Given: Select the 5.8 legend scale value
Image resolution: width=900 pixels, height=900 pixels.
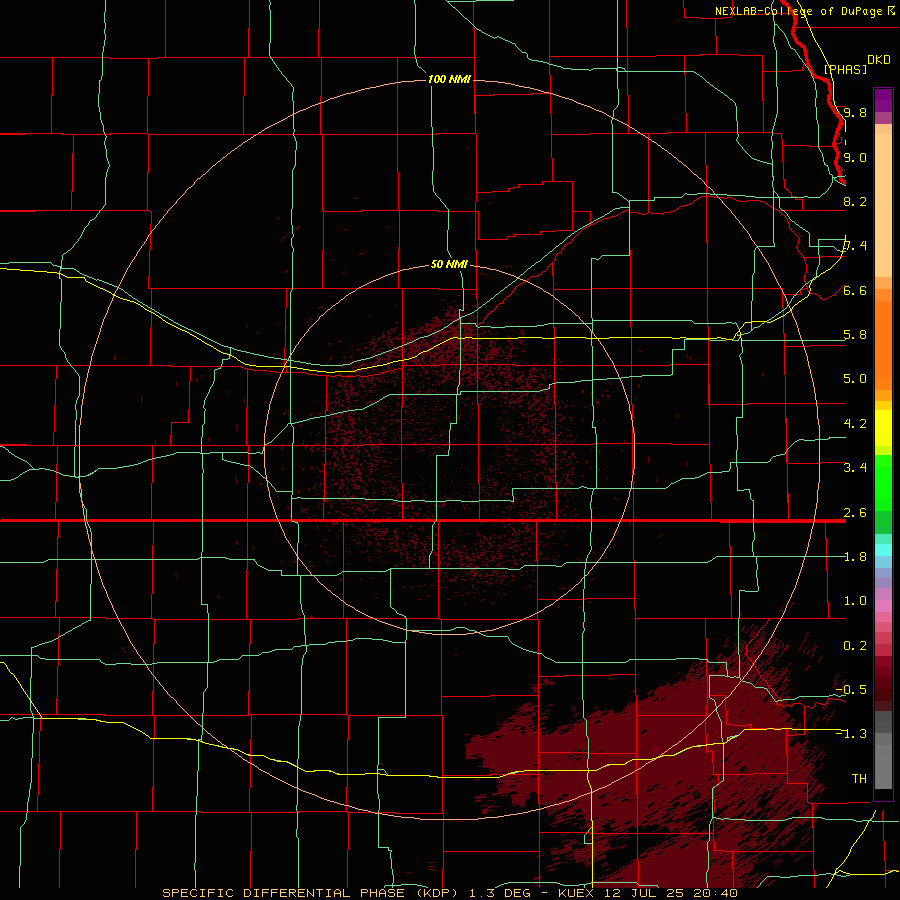Looking at the screenshot, I should tap(855, 335).
